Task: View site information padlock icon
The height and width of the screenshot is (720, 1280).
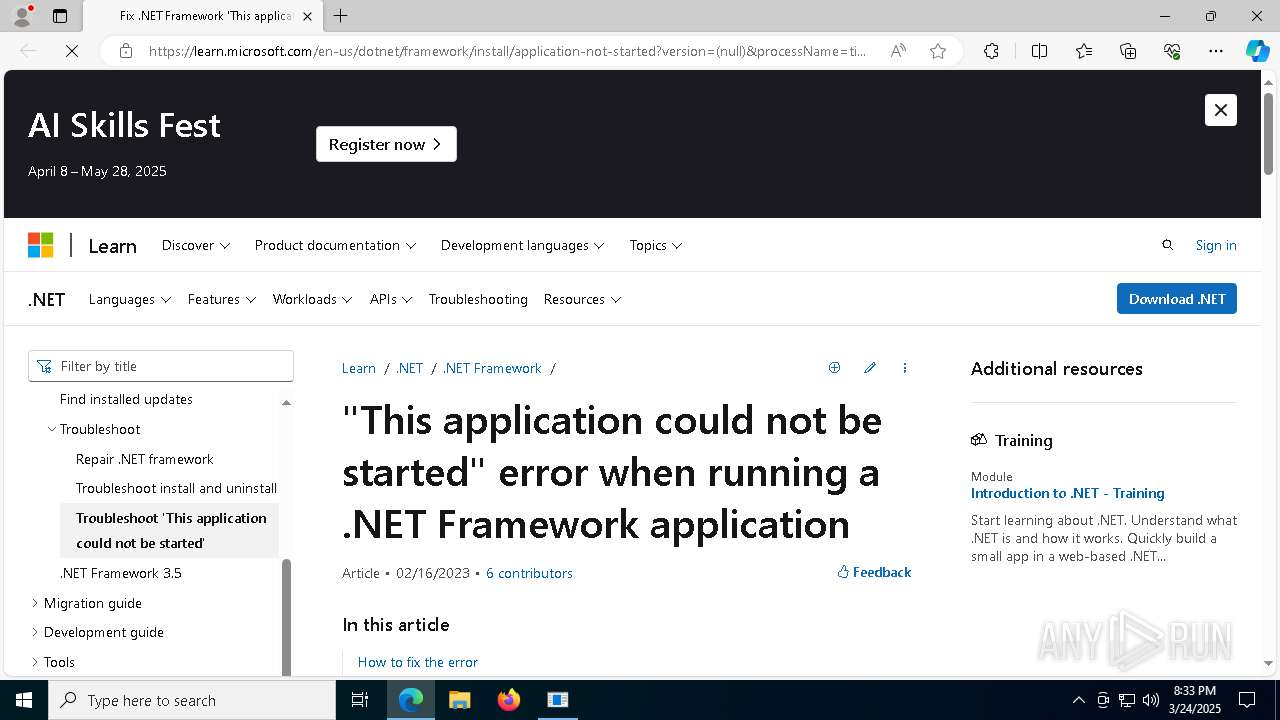Action: (x=126, y=51)
